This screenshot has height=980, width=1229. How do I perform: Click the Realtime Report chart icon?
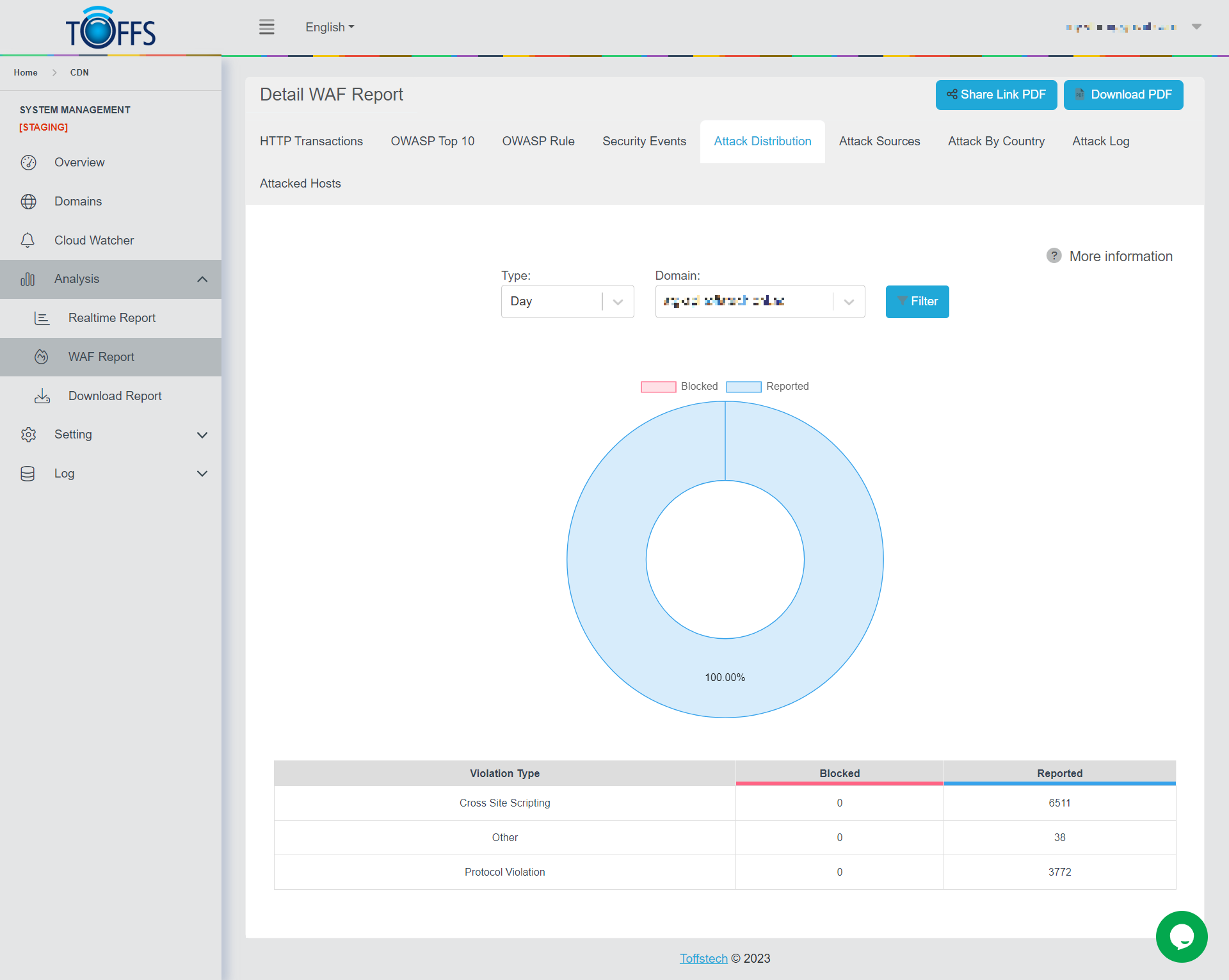click(x=42, y=318)
